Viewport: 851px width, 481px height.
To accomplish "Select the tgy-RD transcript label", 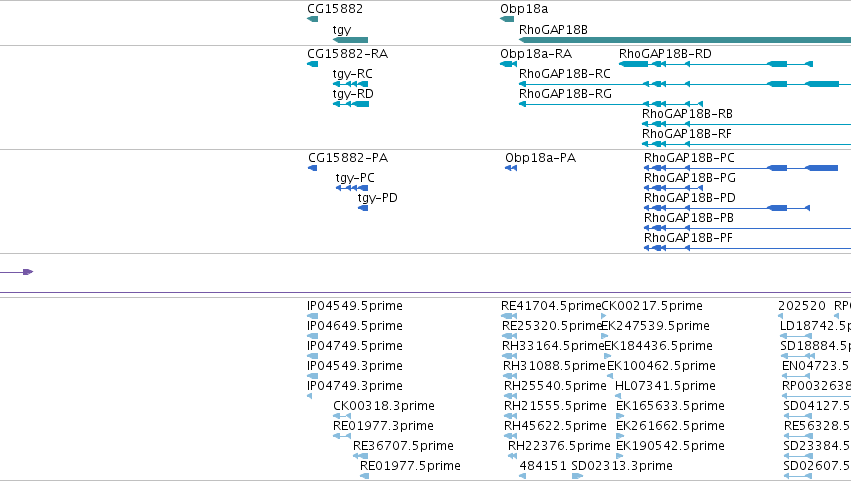I will 353,94.
